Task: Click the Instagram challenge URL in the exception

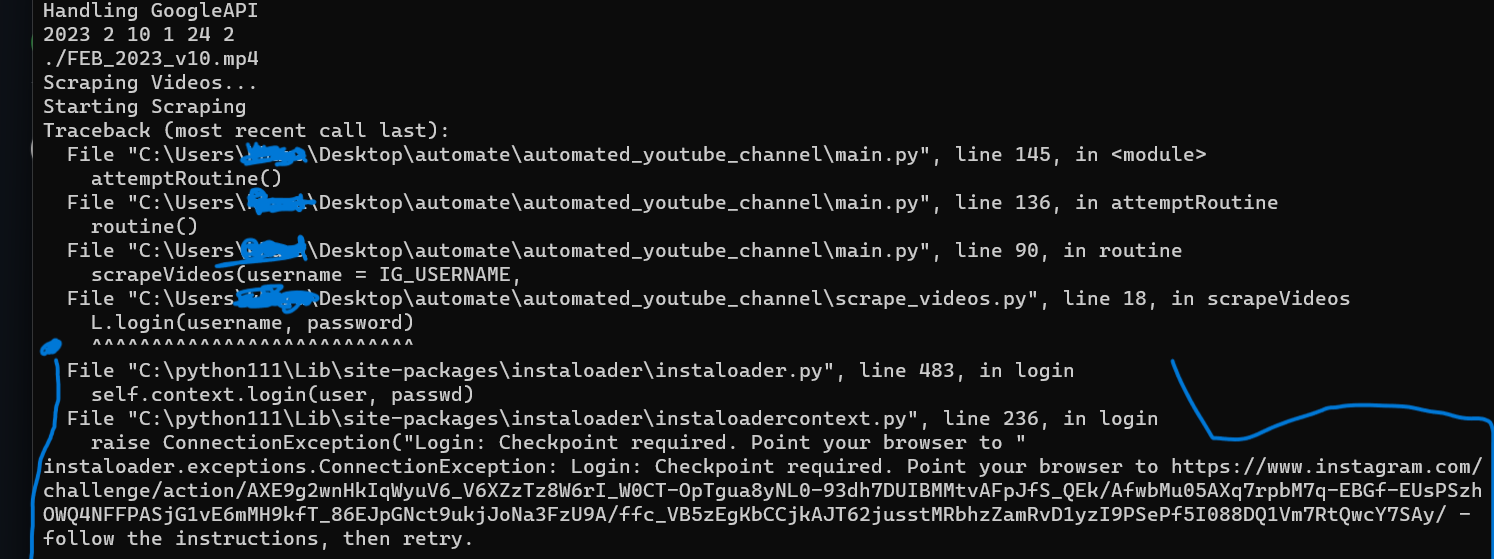Action: pos(762,490)
